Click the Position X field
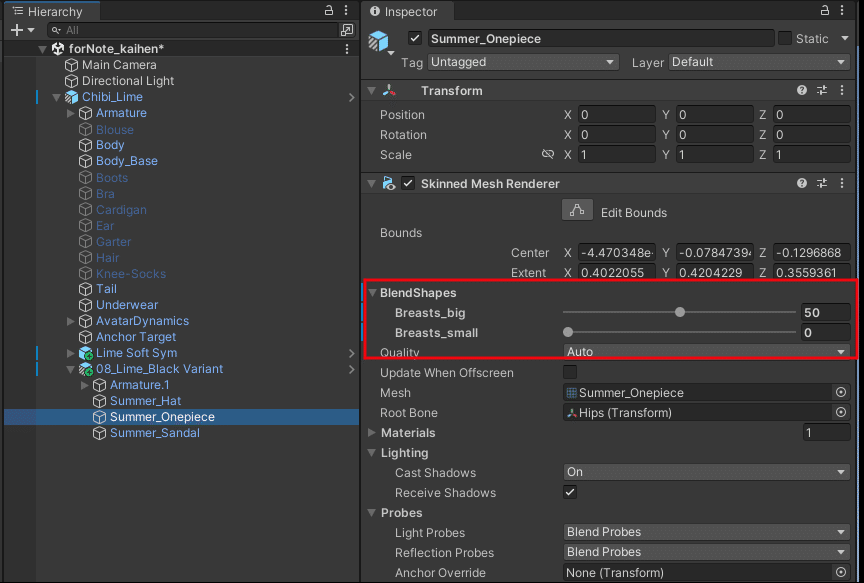Screen dimensions: 864x583 coord(617,115)
